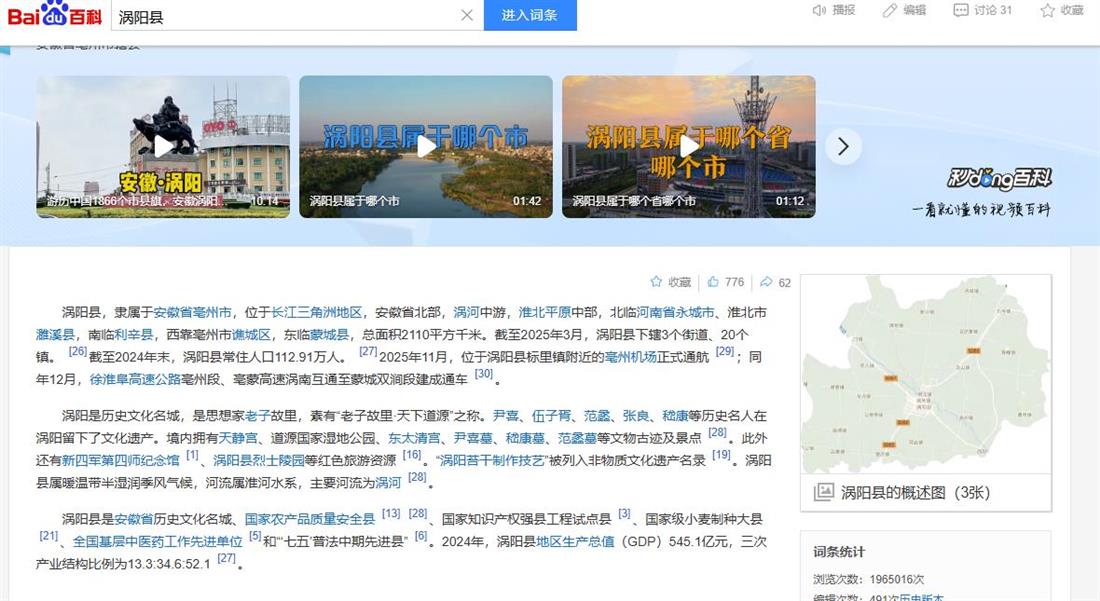Open the 亳州机场 link
1100x601 pixels.
coord(630,356)
